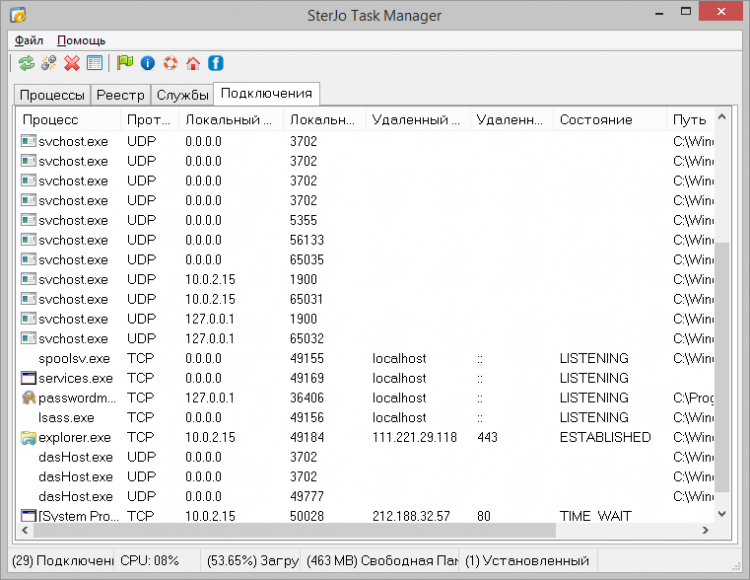
Task: Click the green flag toolbar icon
Action: coord(124,63)
